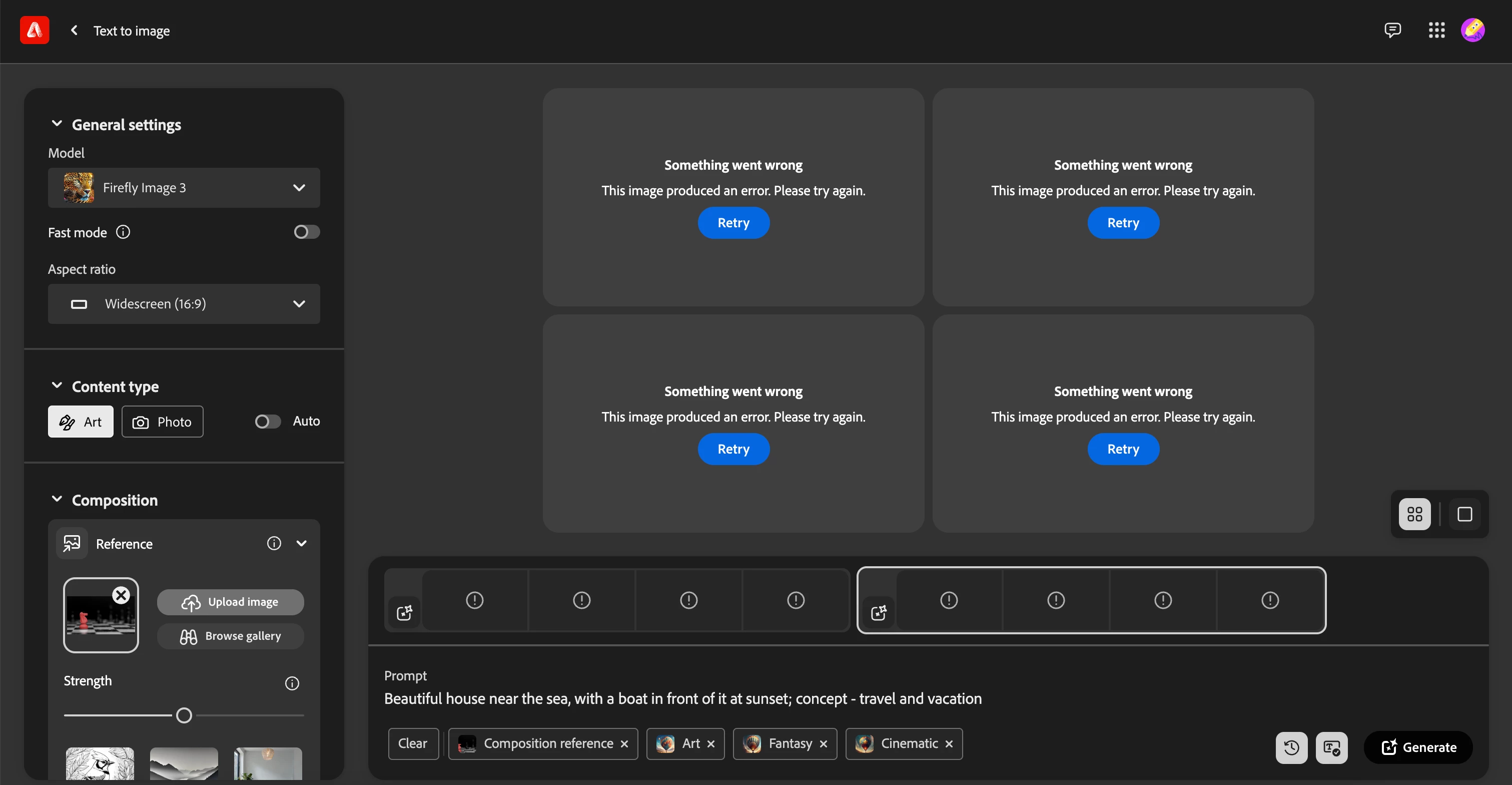Enable Auto content type toggle
Viewport: 1512px width, 785px height.
(x=268, y=422)
